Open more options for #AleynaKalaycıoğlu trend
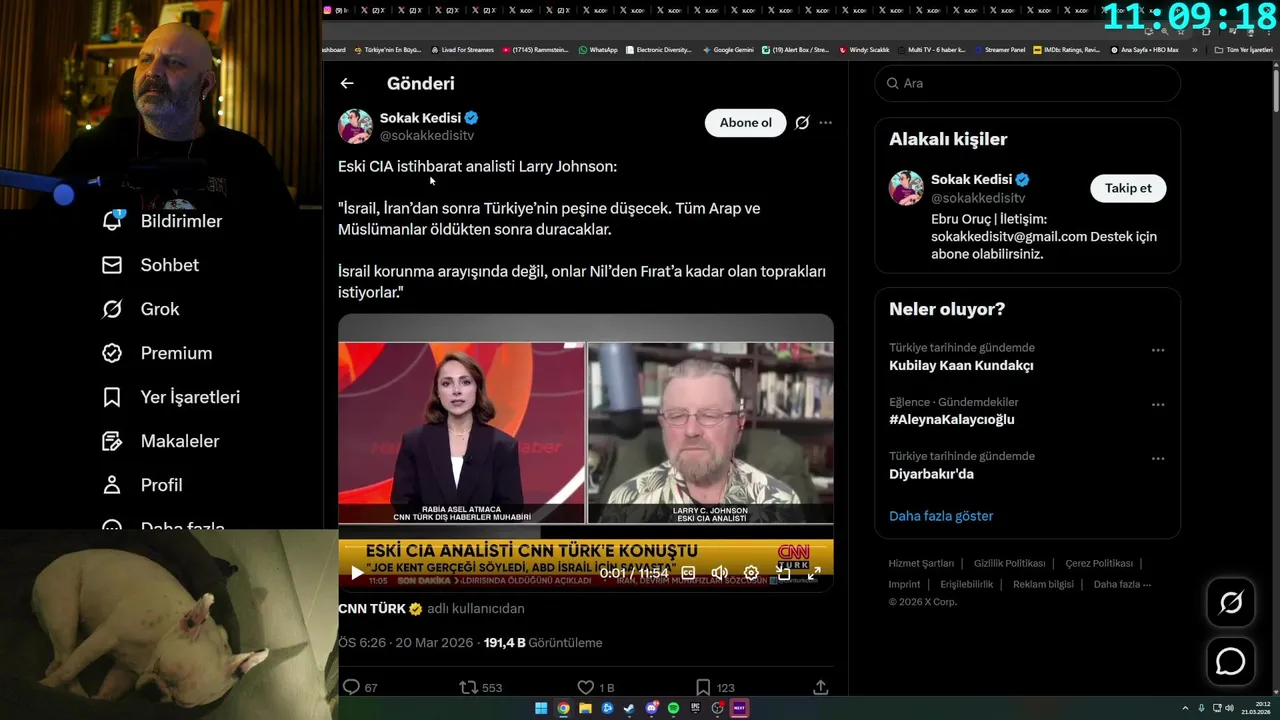The width and height of the screenshot is (1280, 720). pos(1158,404)
